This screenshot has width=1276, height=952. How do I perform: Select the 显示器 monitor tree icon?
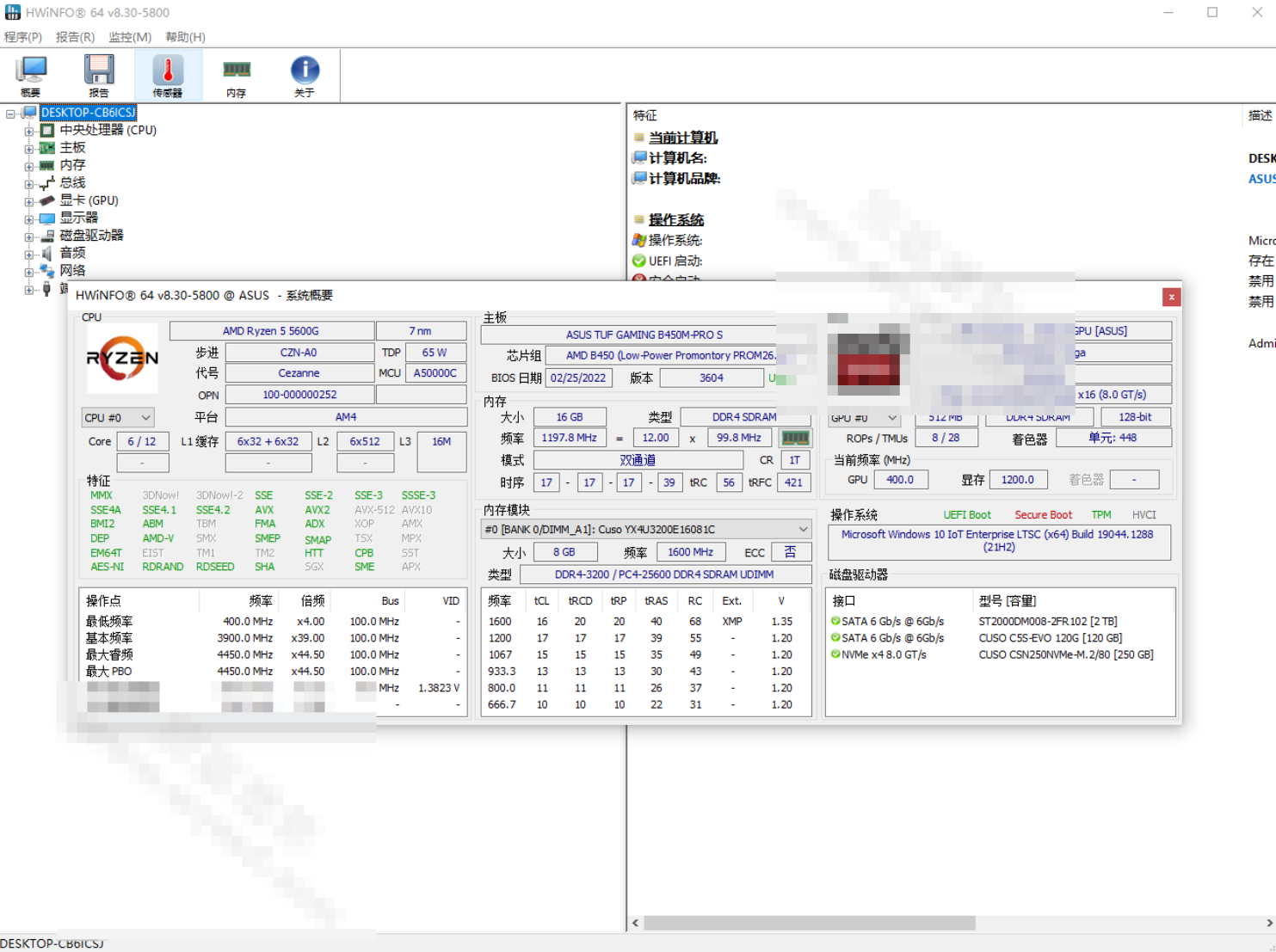[47, 218]
